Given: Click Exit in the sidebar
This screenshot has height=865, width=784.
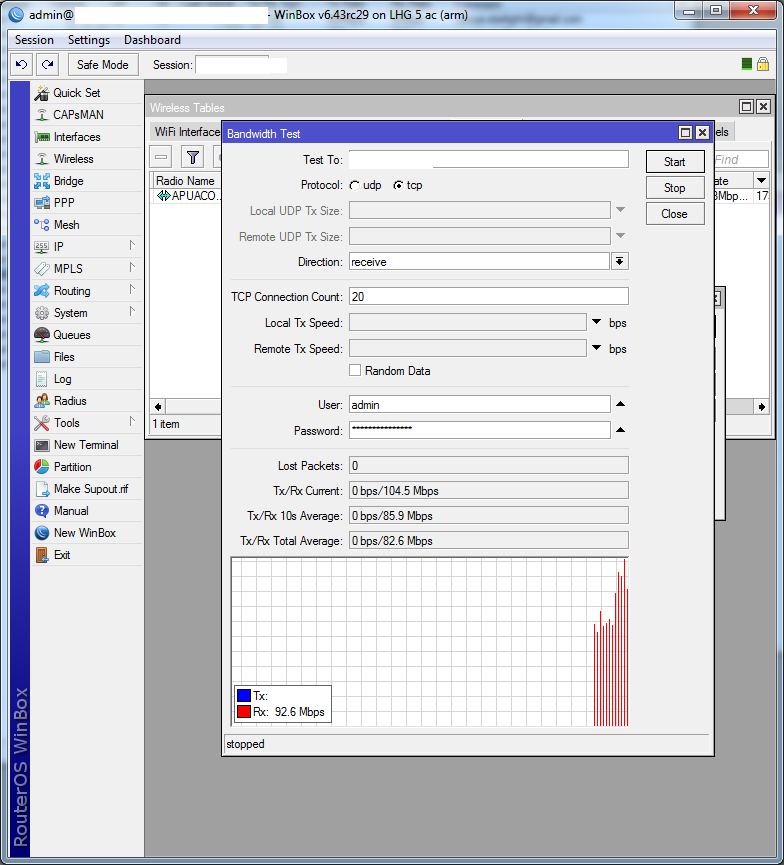Looking at the screenshot, I should pyautogui.click(x=87, y=555).
